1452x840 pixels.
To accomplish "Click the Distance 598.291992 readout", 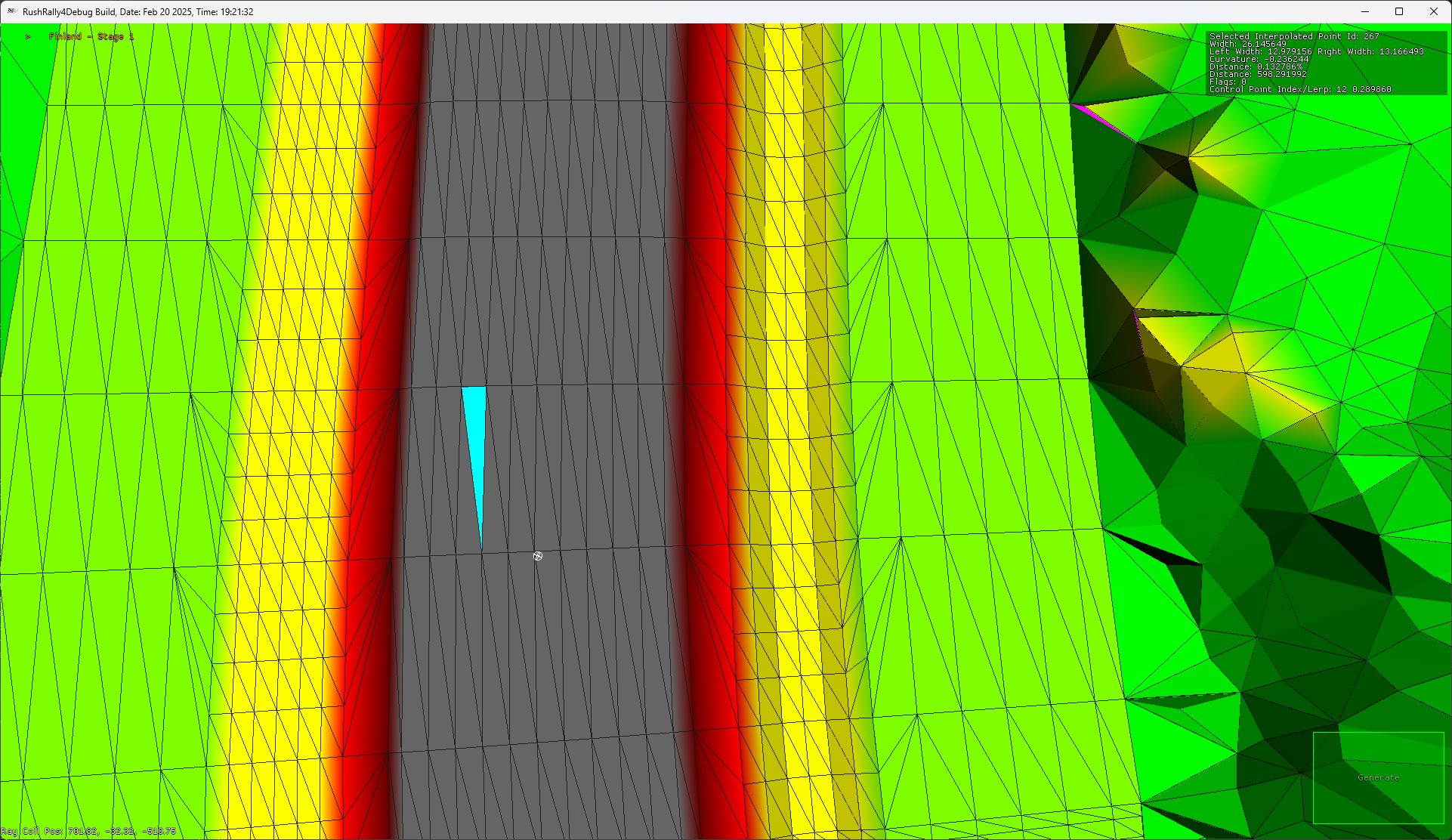I will point(1257,74).
